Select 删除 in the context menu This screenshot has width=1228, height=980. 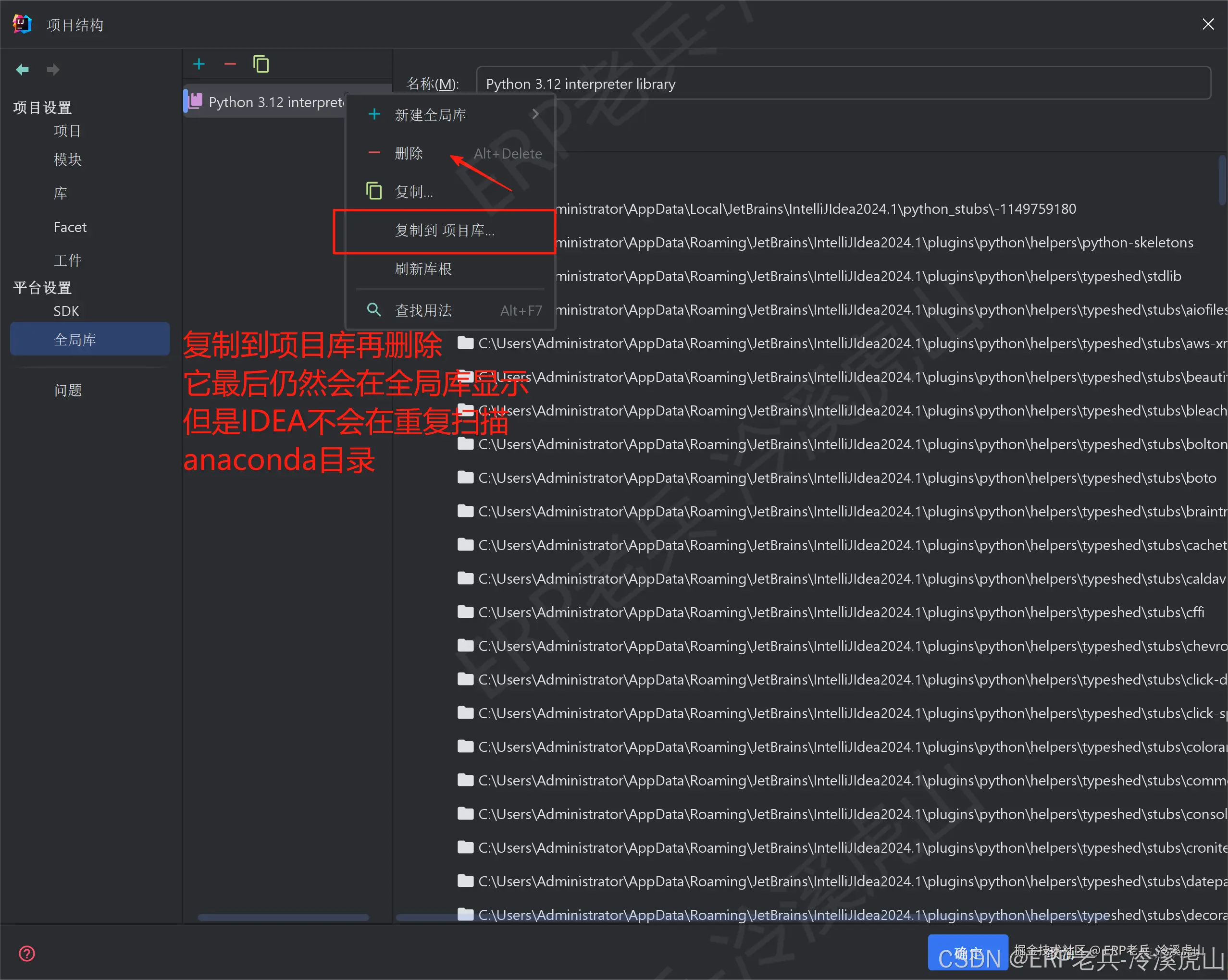coord(409,153)
